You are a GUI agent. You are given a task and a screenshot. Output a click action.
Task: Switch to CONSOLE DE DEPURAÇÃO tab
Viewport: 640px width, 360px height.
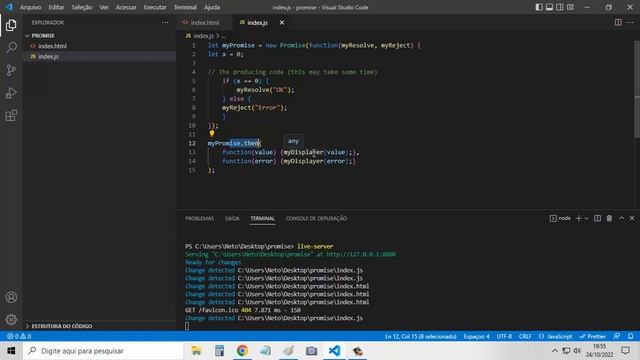(x=316, y=218)
